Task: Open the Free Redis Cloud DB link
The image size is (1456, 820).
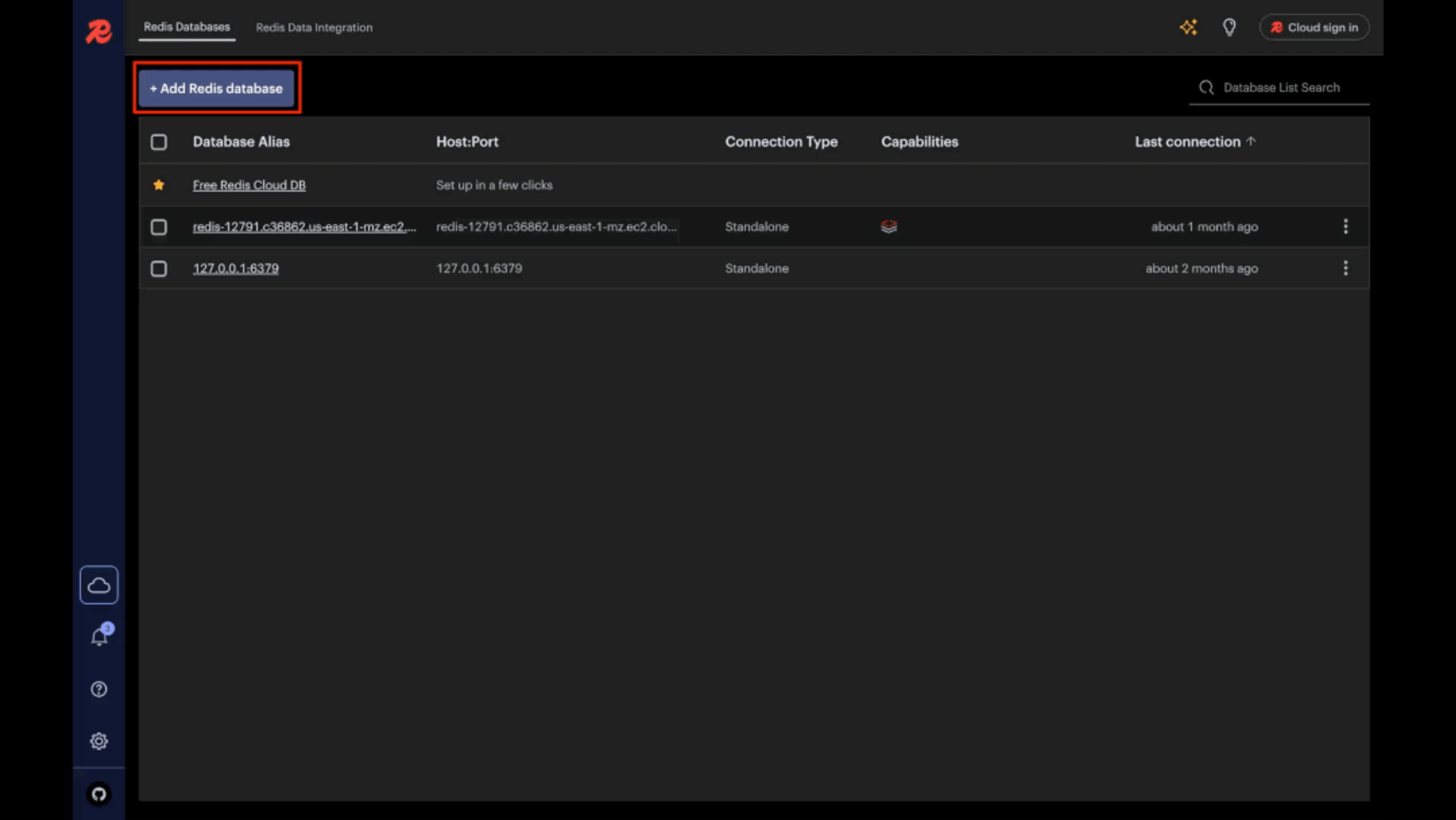Action: pyautogui.click(x=249, y=185)
